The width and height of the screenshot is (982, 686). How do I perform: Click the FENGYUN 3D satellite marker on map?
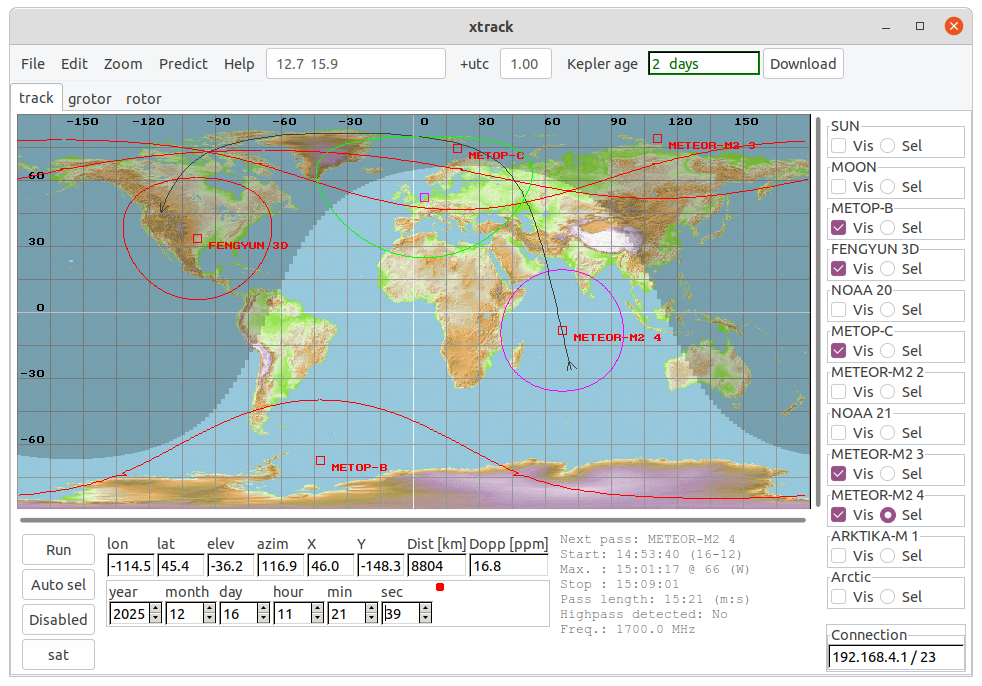197,238
